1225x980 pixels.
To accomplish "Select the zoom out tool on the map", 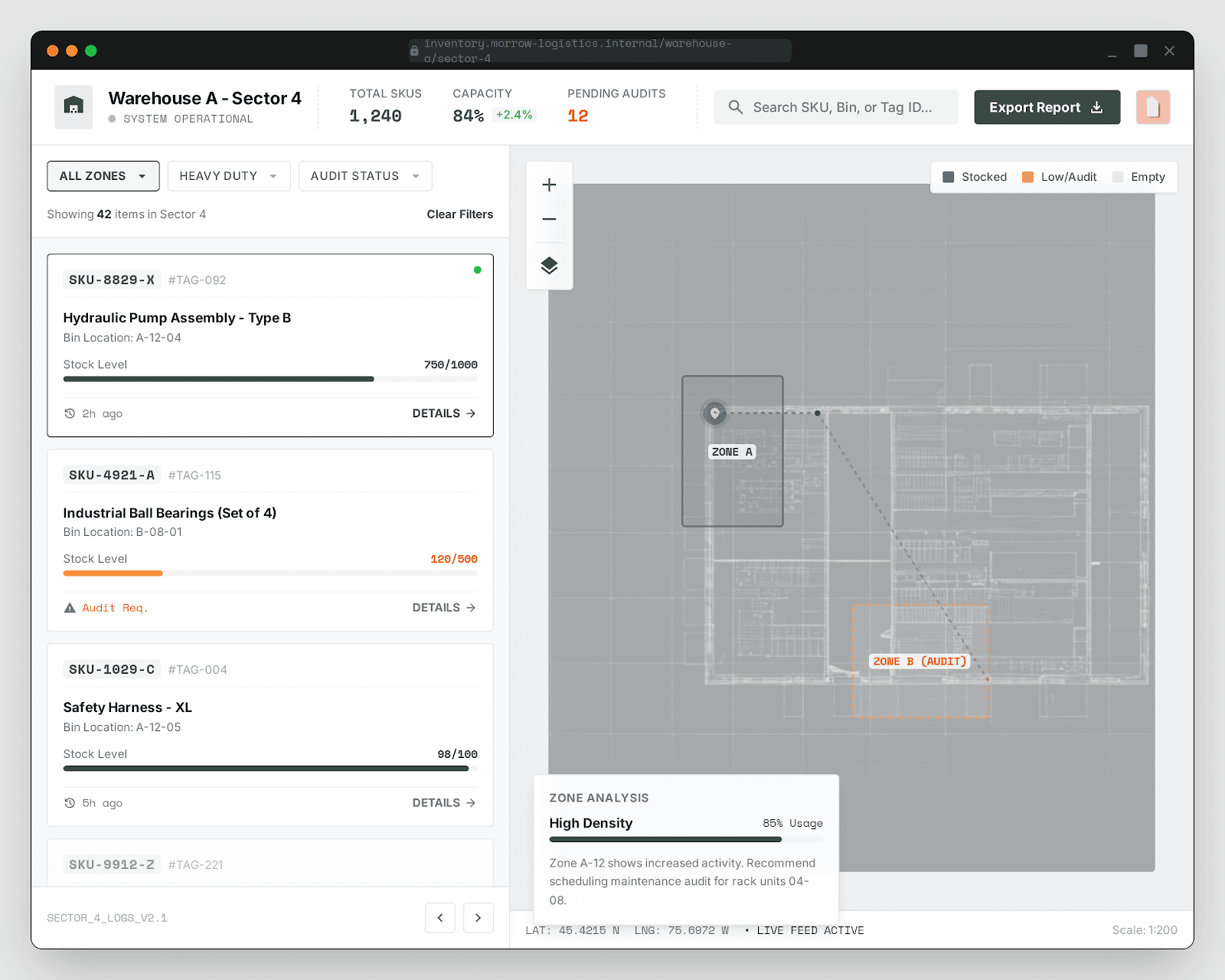I will tap(549, 219).
